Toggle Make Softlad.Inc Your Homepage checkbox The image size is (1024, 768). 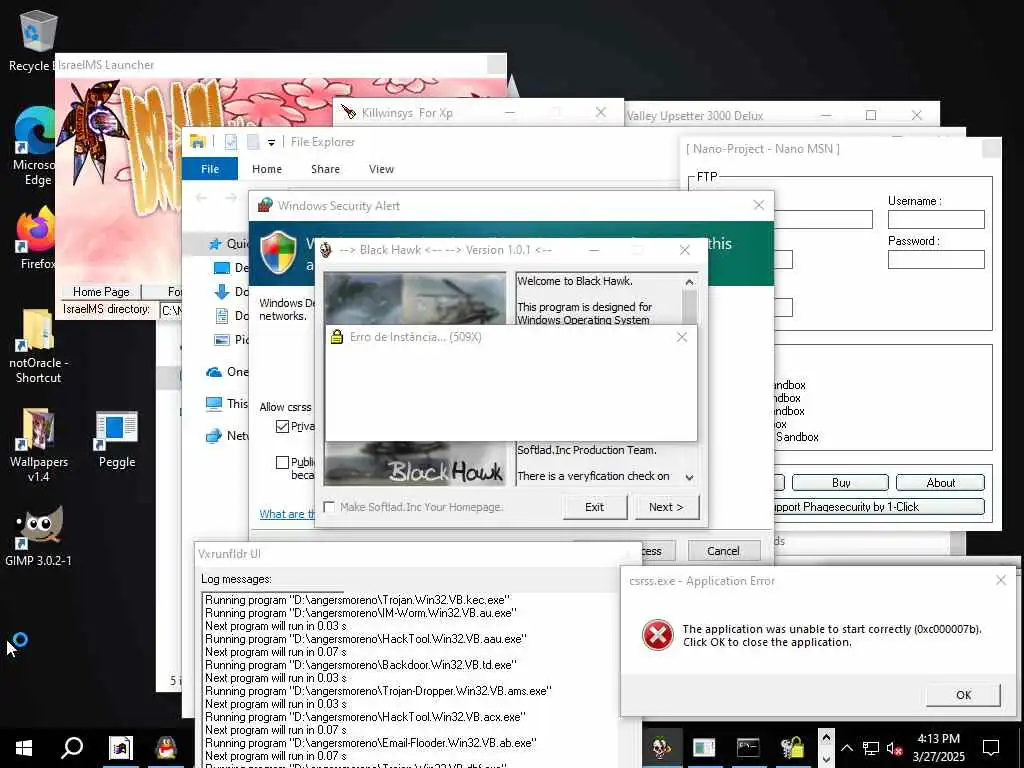click(329, 507)
